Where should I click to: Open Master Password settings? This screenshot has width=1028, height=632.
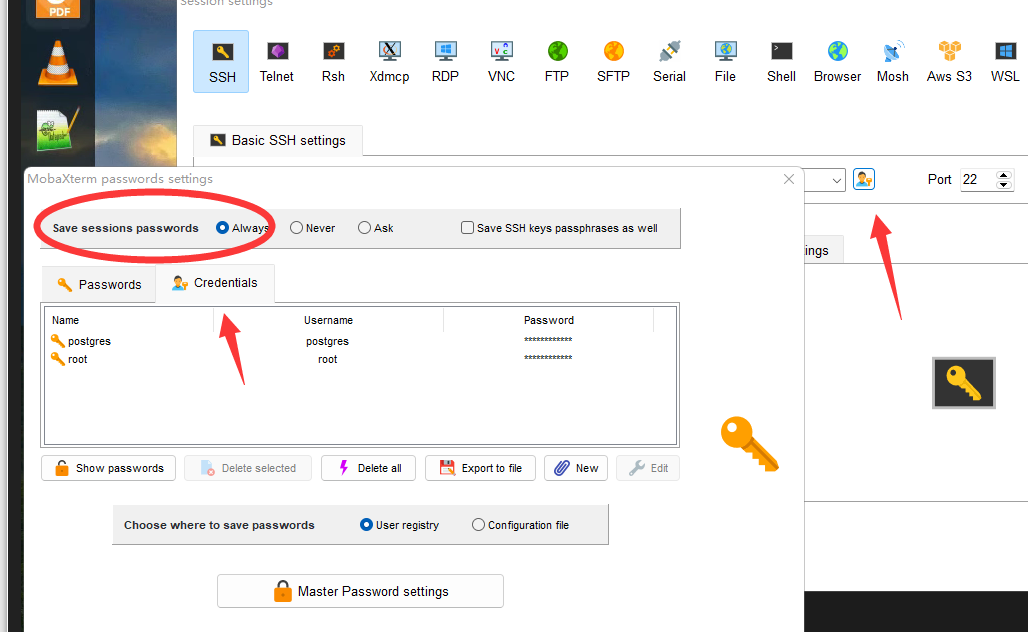[x=361, y=591]
